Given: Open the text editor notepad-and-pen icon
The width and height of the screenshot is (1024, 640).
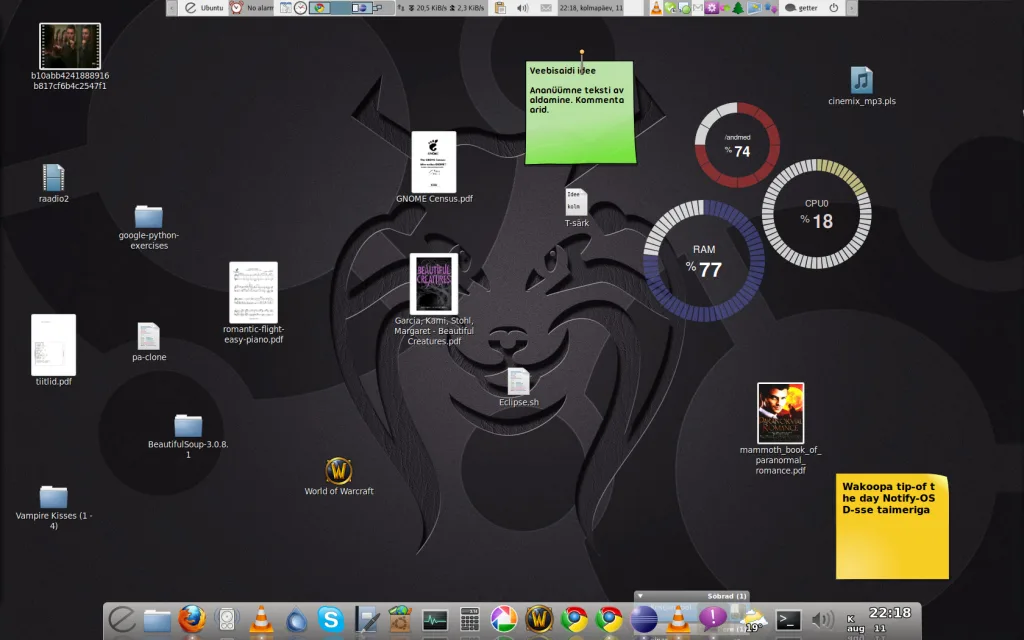Looking at the screenshot, I should (366, 619).
